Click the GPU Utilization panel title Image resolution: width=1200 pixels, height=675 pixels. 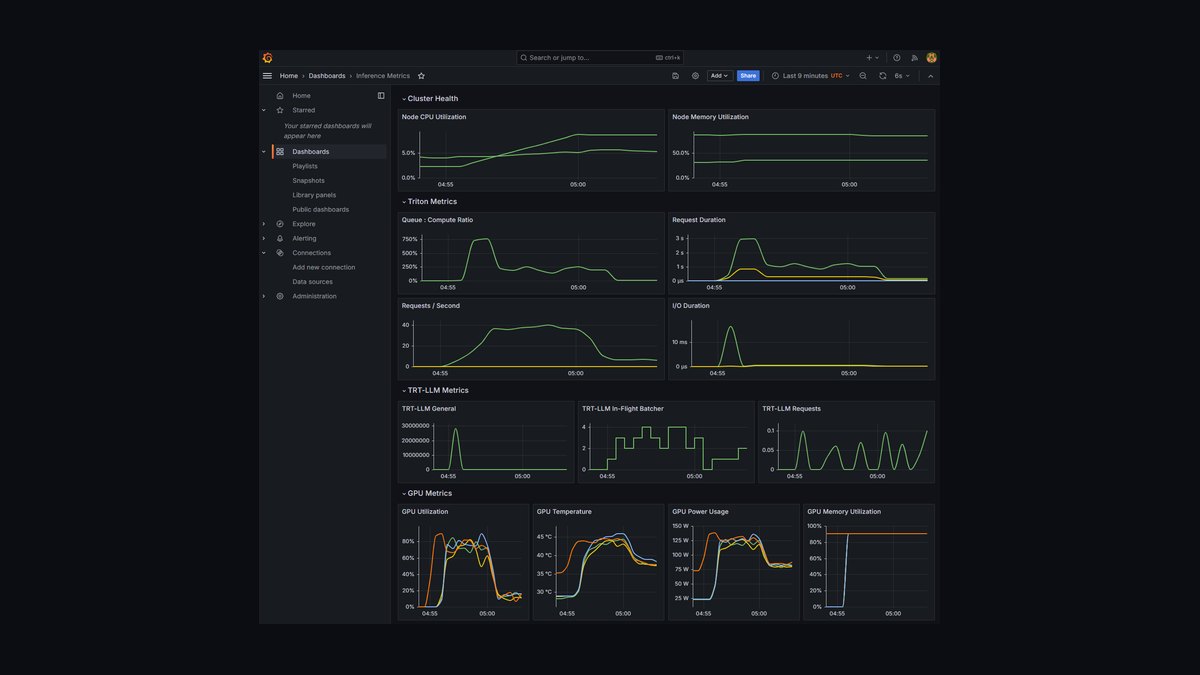click(x=425, y=512)
